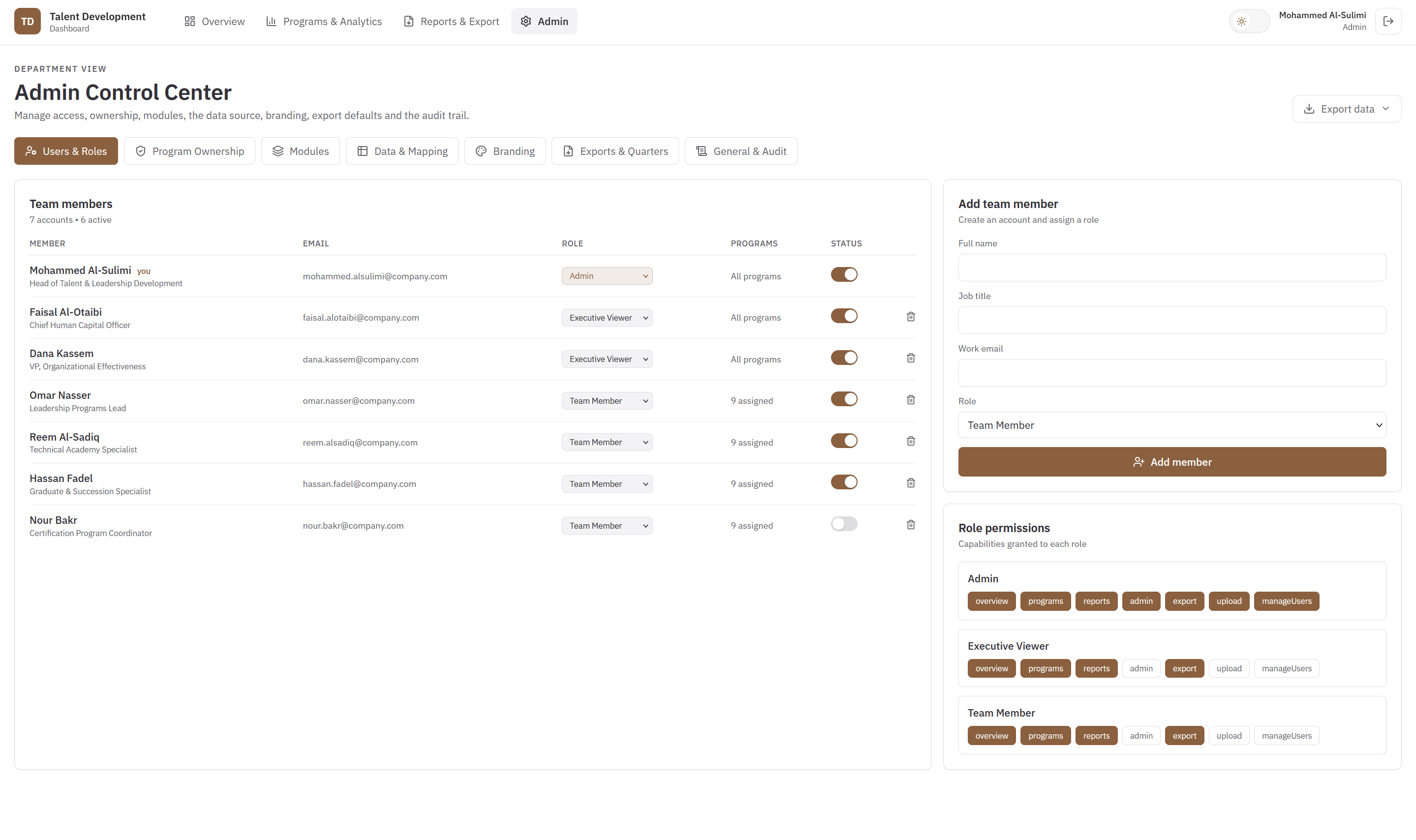Switch off Omar Nasser's status

(844, 399)
